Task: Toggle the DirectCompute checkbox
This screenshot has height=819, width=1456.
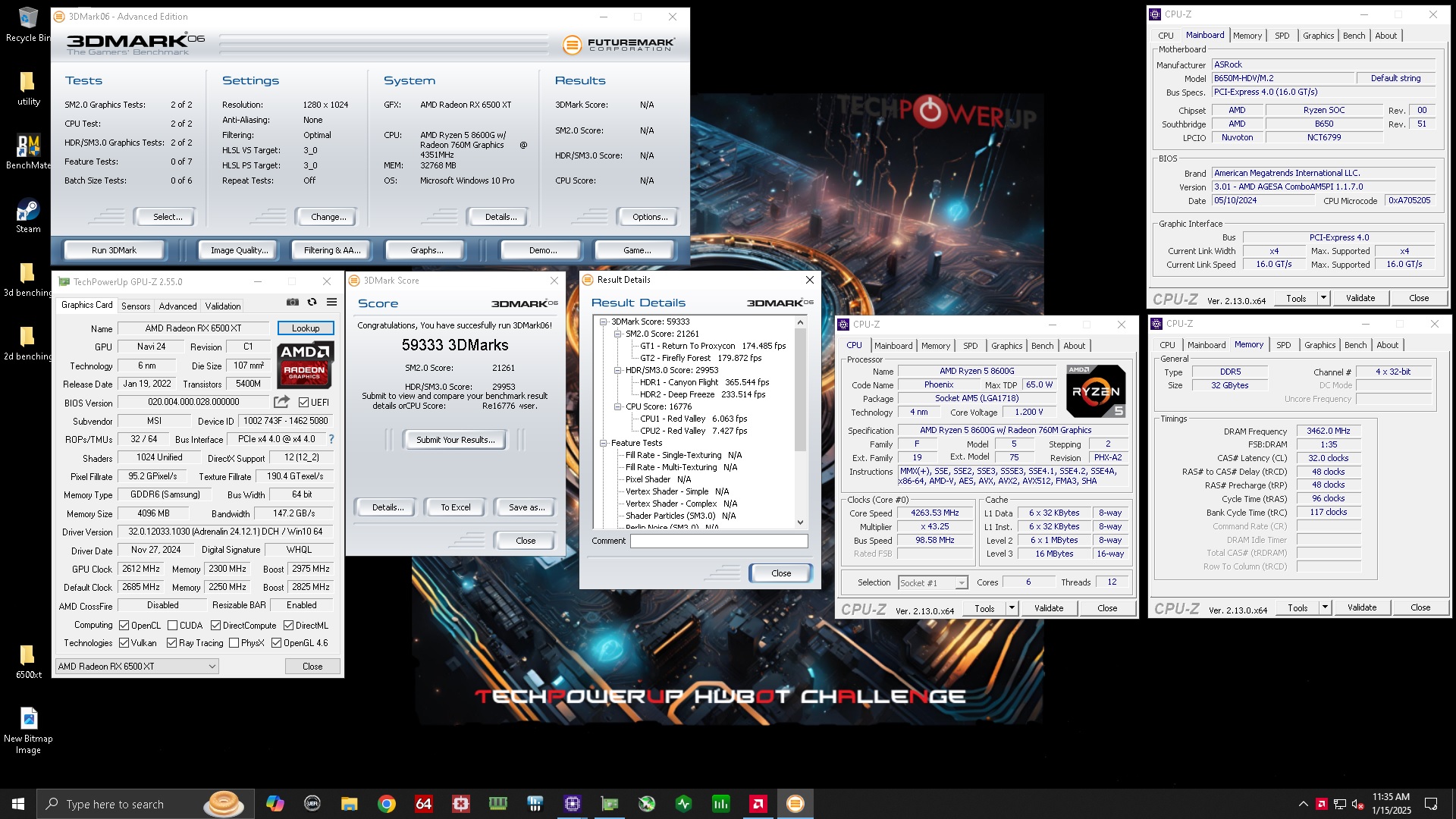Action: (215, 626)
